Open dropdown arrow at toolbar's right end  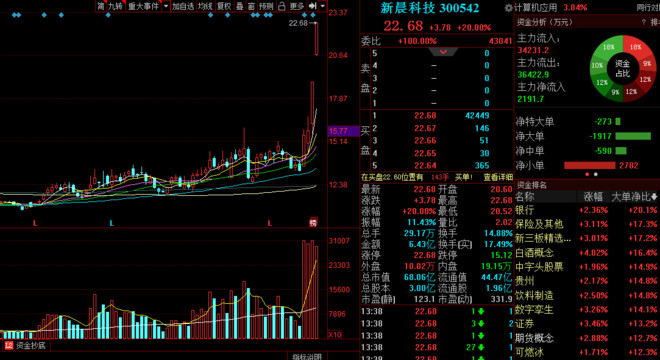tap(322, 6)
